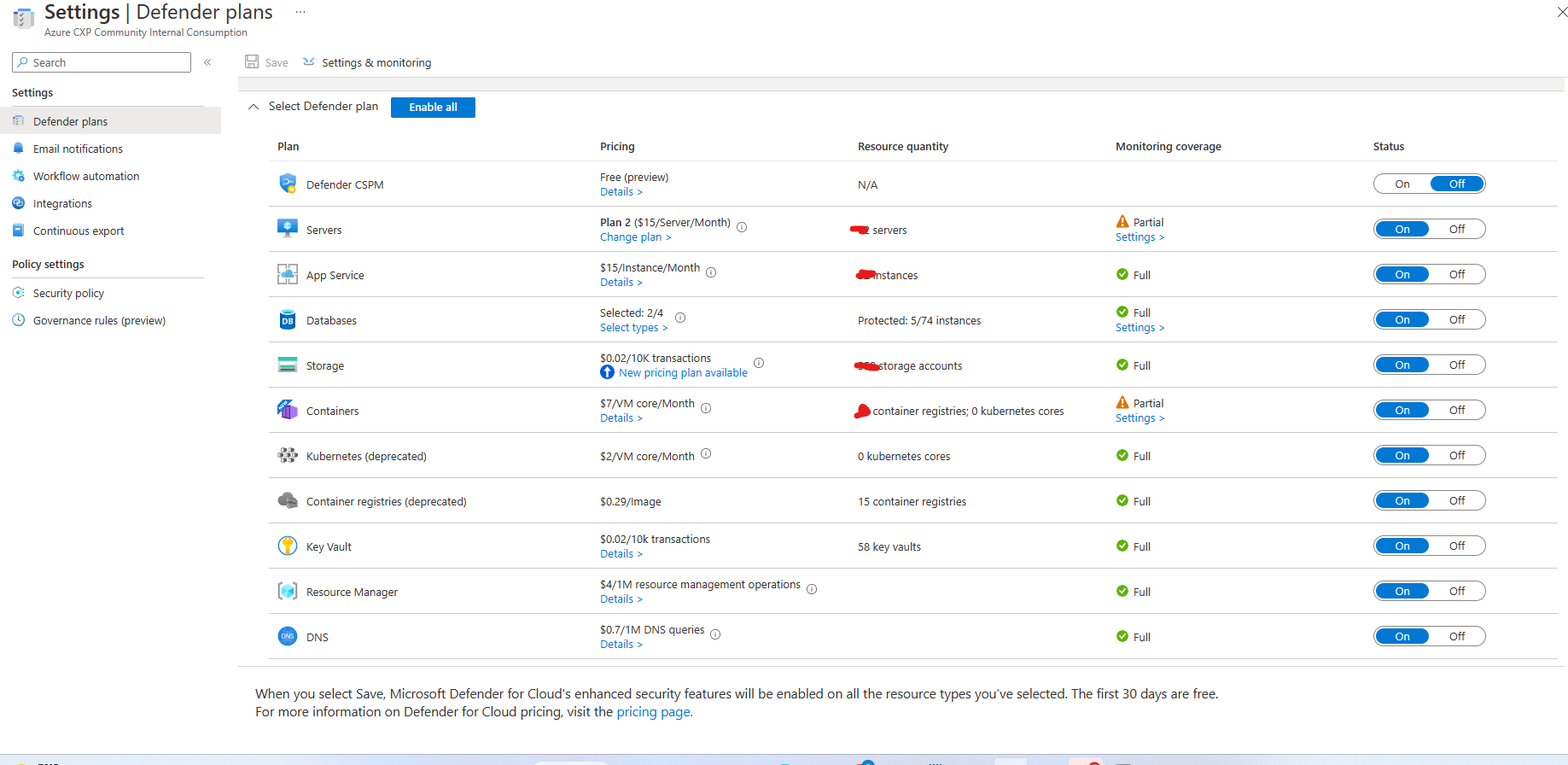Turn off the App Service plan
Screen dimensions: 1568x765
coord(1457,274)
